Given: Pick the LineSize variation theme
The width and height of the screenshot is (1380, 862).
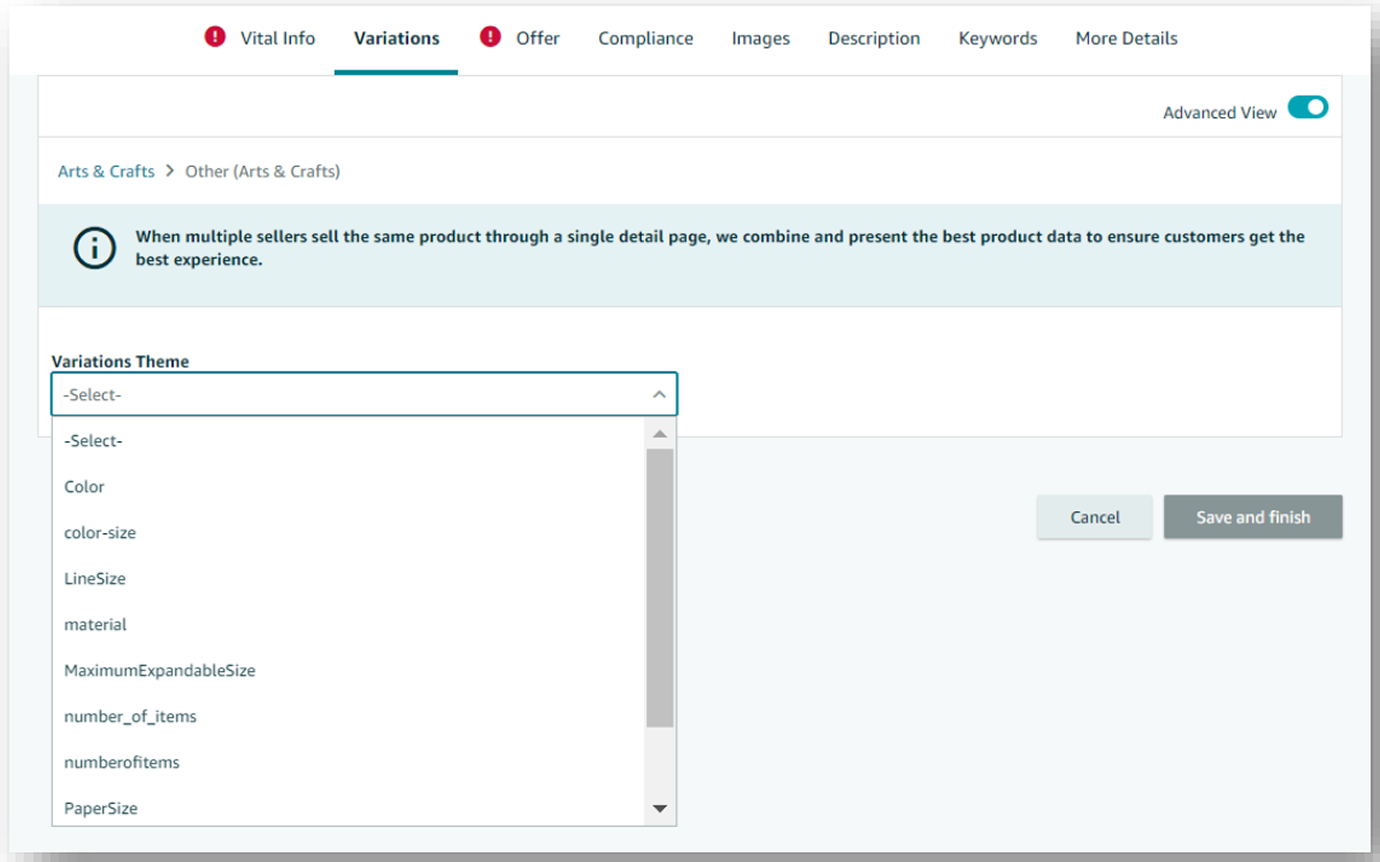Looking at the screenshot, I should click(x=95, y=579).
